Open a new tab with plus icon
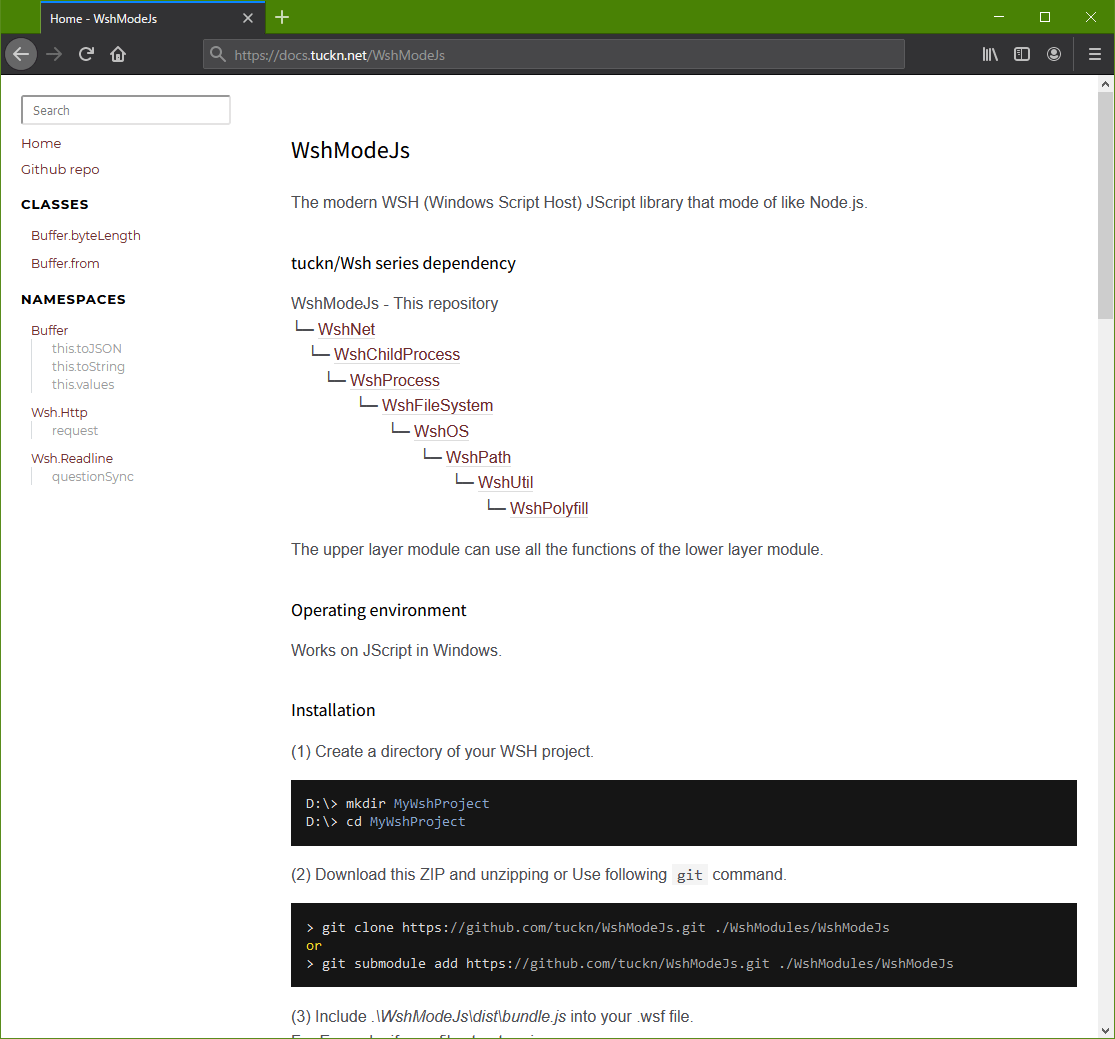Image resolution: width=1115 pixels, height=1039 pixels. (282, 17)
